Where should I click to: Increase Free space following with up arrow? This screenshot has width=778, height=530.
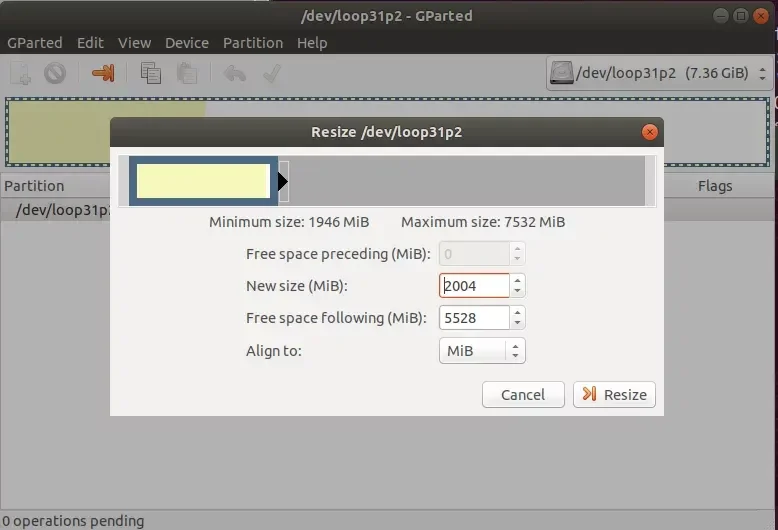coord(518,313)
